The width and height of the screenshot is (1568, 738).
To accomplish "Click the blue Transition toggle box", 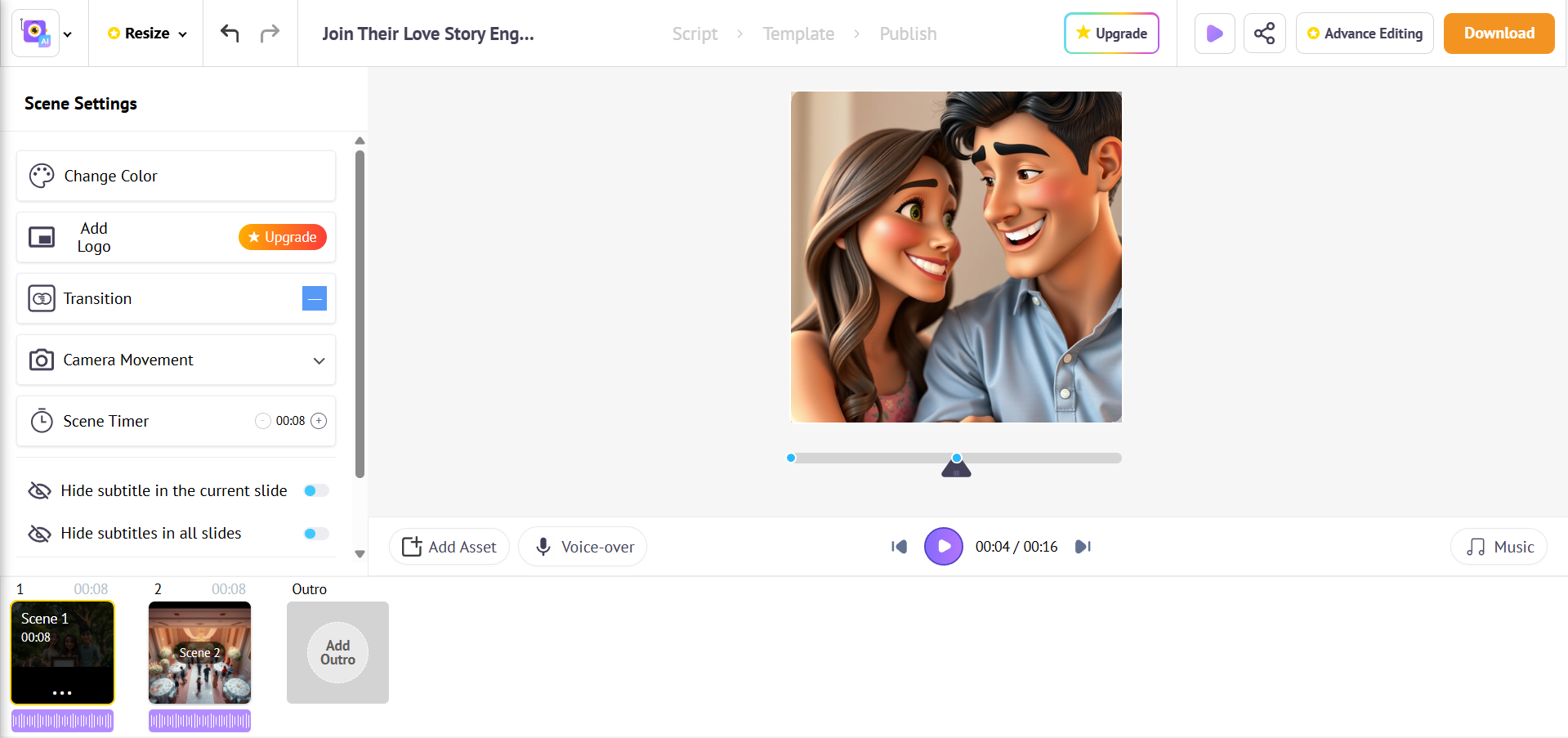I will click(315, 298).
